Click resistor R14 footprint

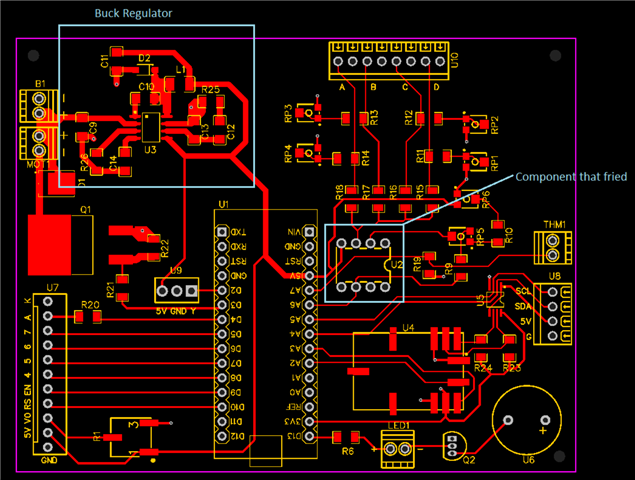tap(346, 158)
